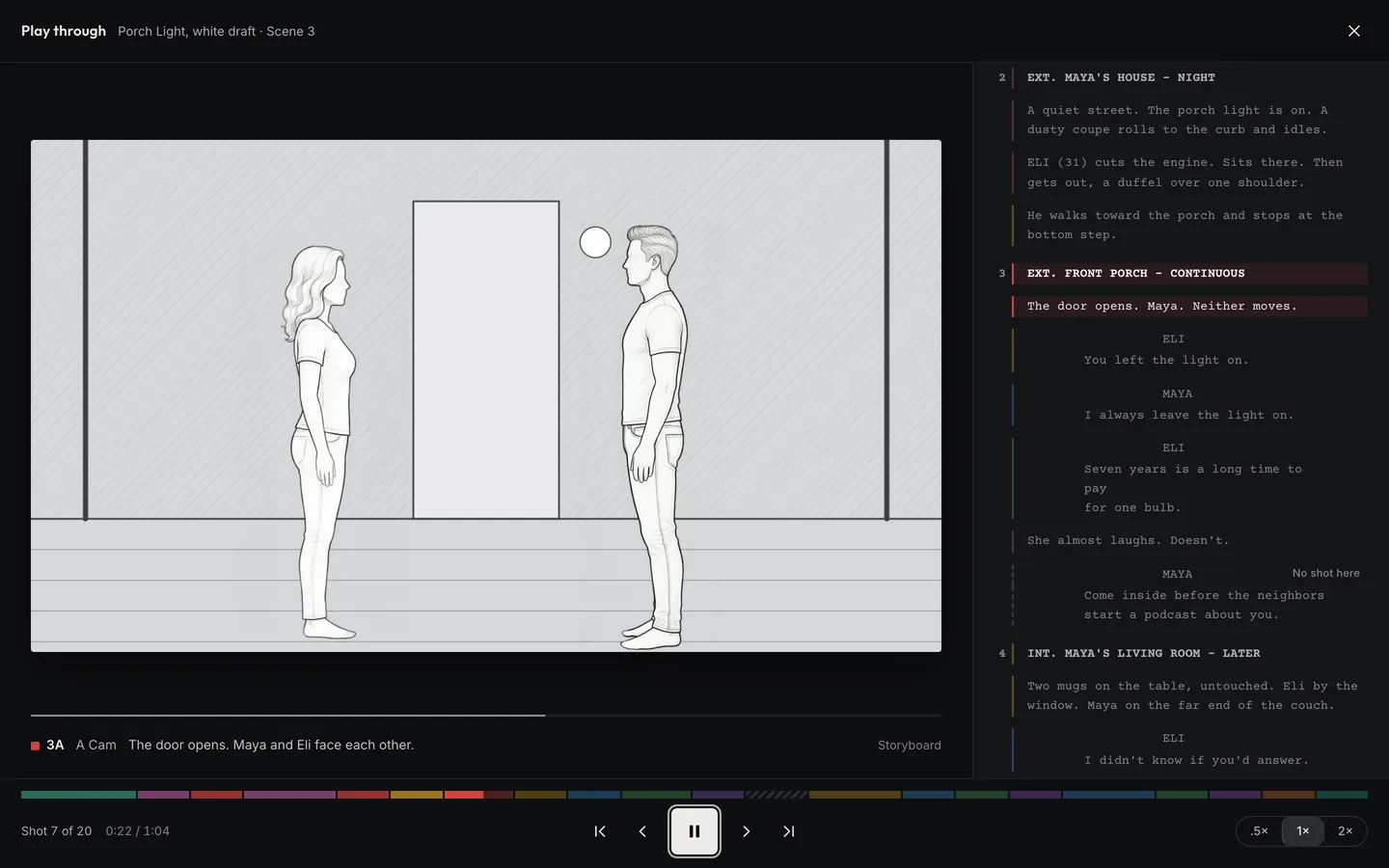Set playback speed to .5×
Image resolution: width=1389 pixels, height=868 pixels.
tap(1260, 831)
